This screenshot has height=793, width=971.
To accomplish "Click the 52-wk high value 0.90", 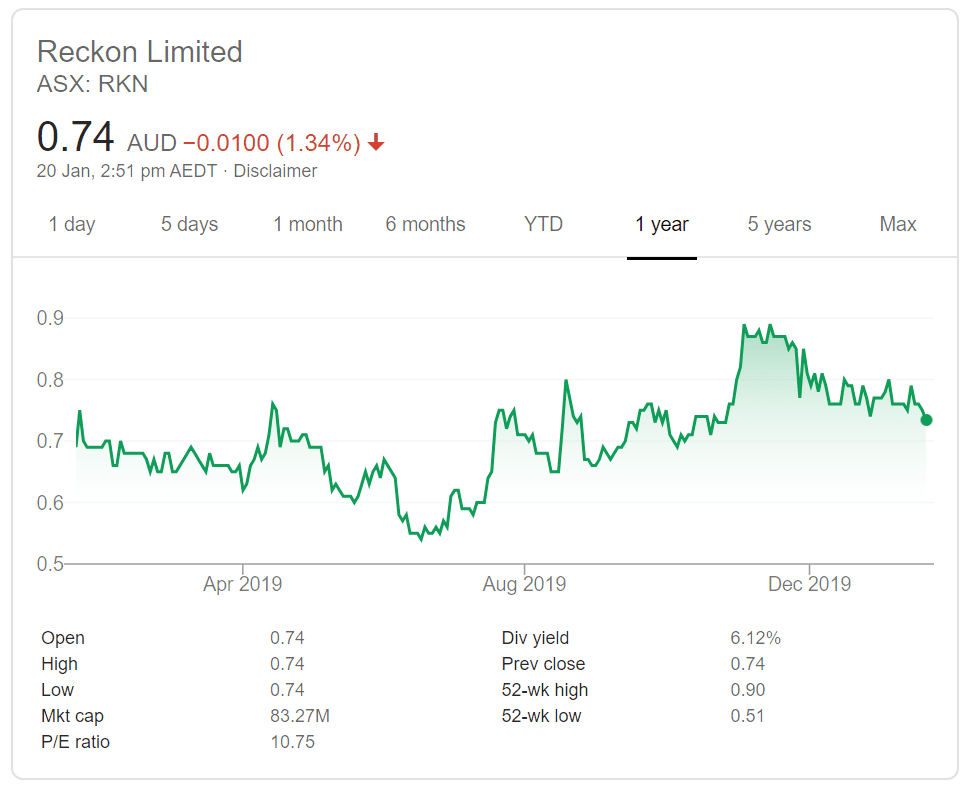I will pos(747,690).
